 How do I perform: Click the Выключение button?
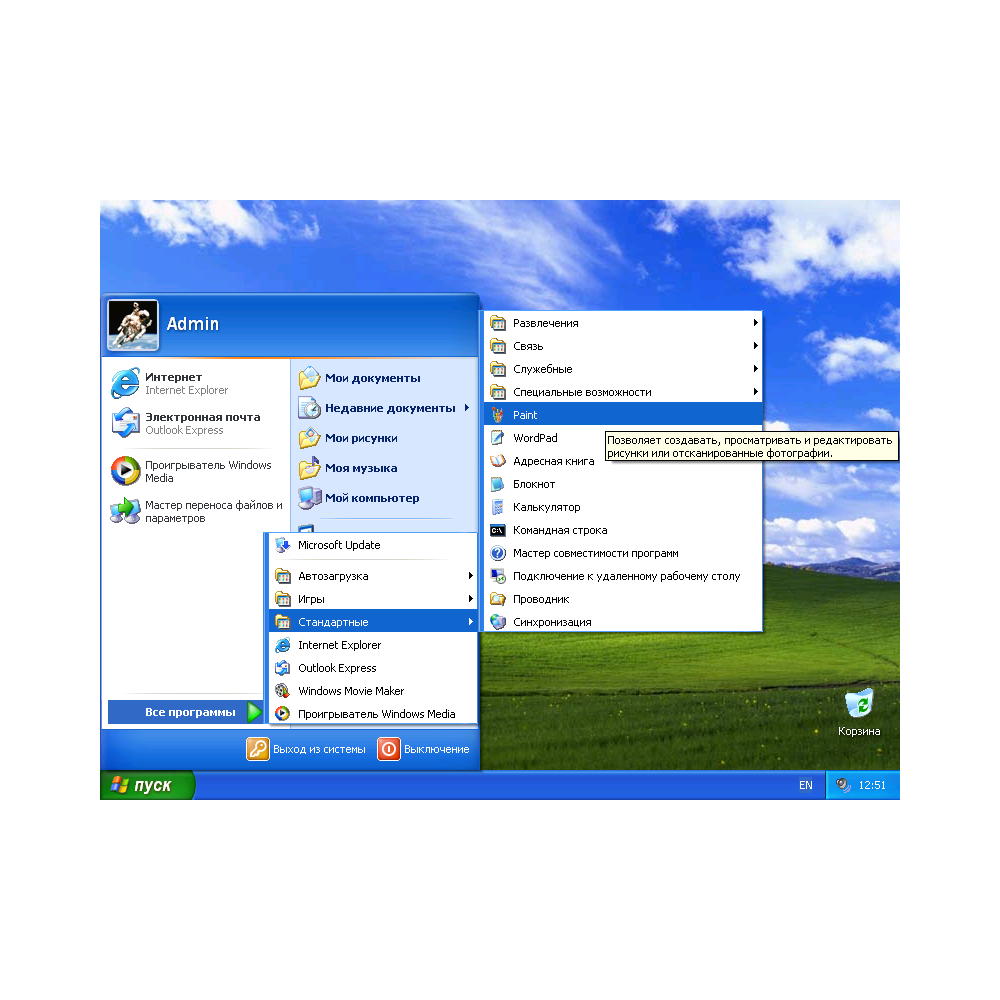click(x=423, y=749)
